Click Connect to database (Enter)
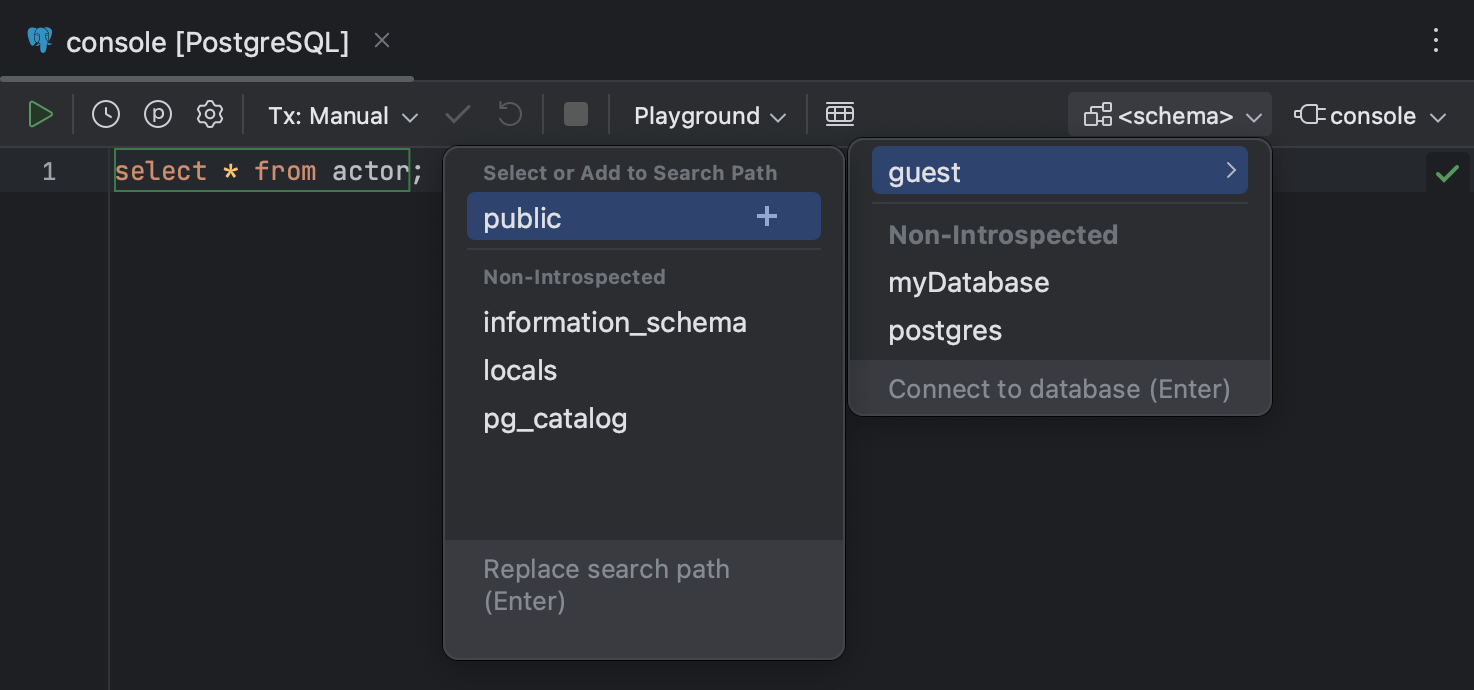This screenshot has width=1474, height=690. (1059, 388)
